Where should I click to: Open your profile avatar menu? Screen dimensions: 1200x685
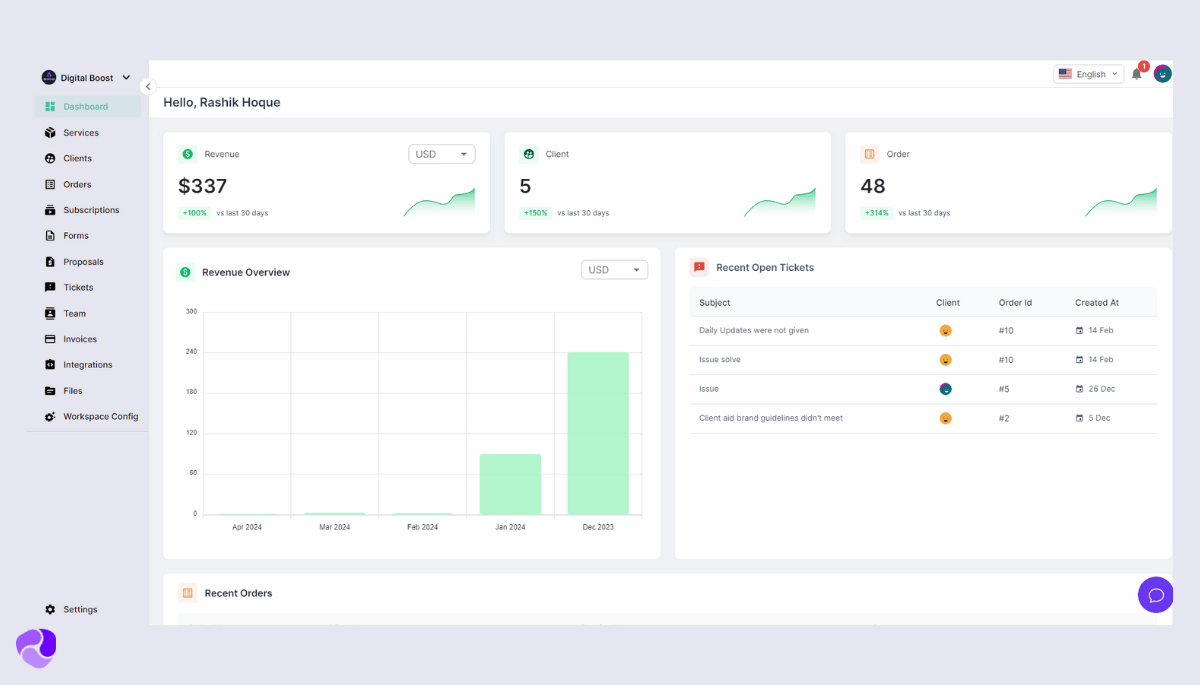1162,73
